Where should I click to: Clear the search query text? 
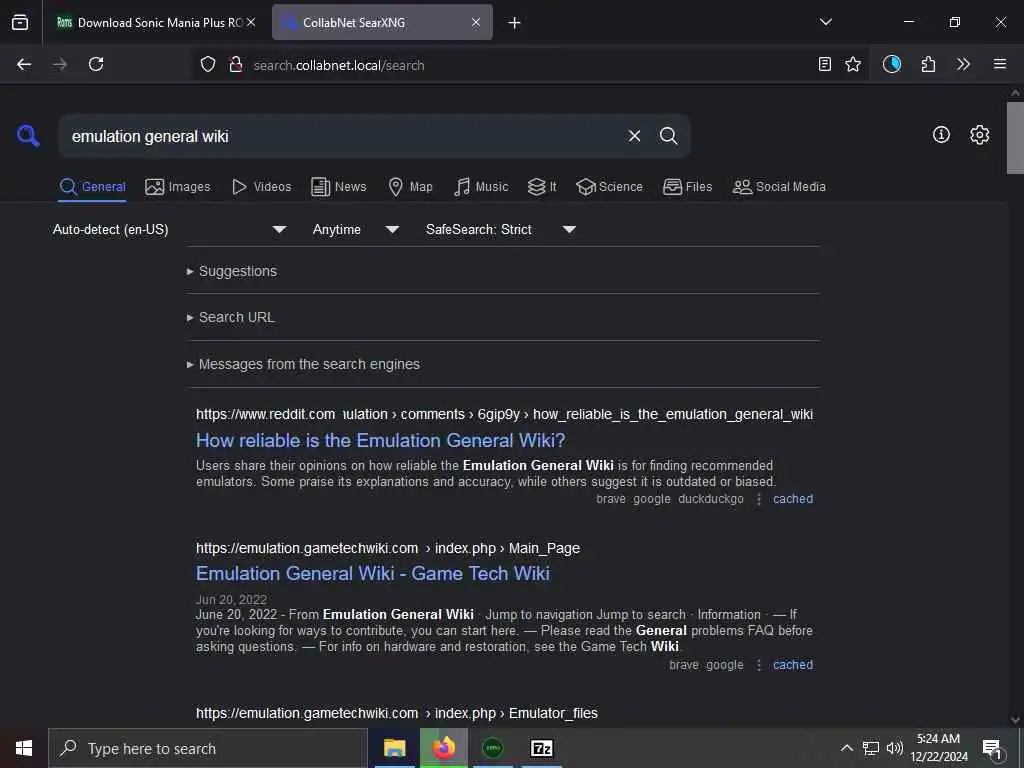pos(634,136)
